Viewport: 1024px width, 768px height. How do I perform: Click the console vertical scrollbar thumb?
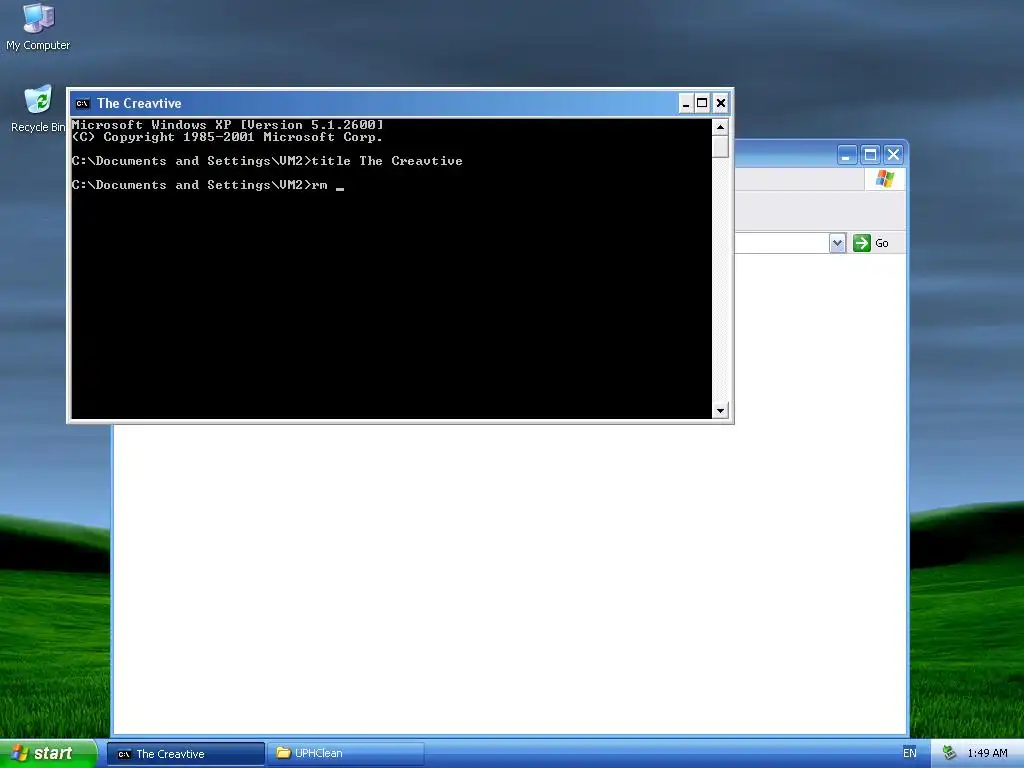point(720,146)
